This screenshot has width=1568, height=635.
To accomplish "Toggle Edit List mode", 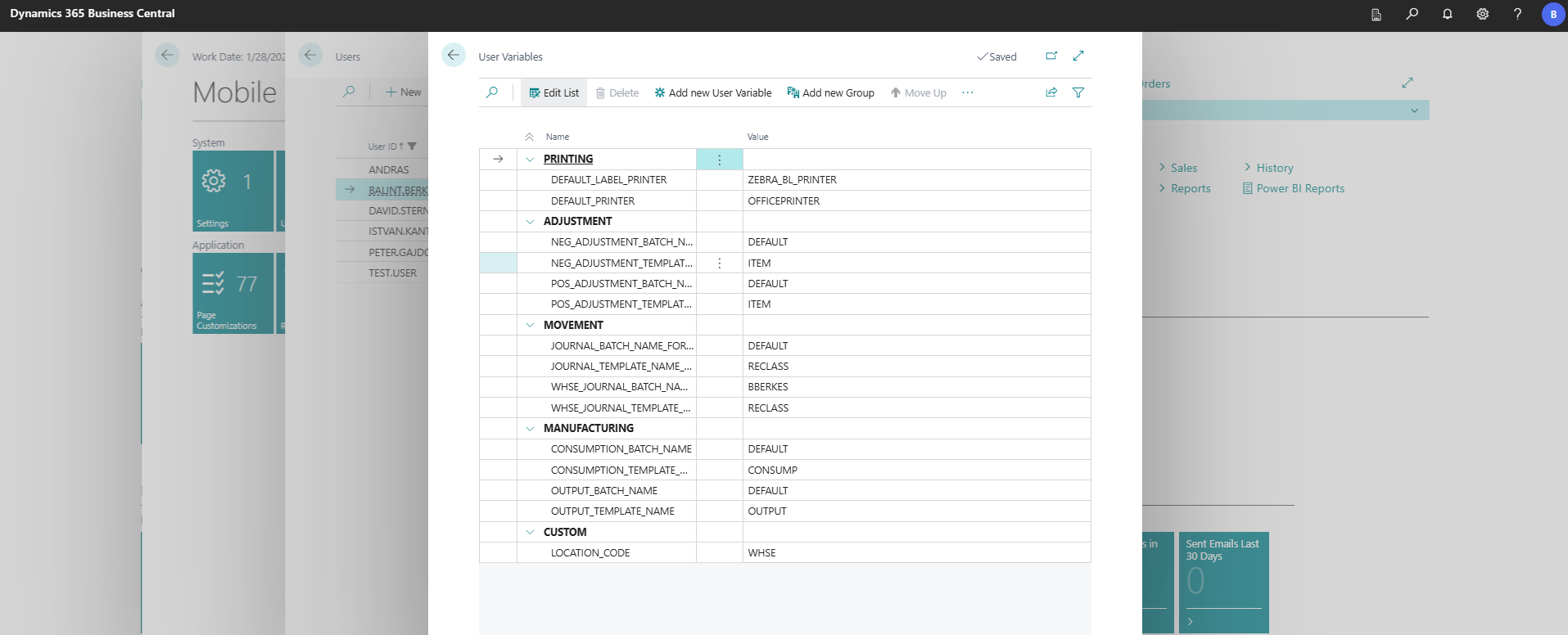I will pos(554,92).
